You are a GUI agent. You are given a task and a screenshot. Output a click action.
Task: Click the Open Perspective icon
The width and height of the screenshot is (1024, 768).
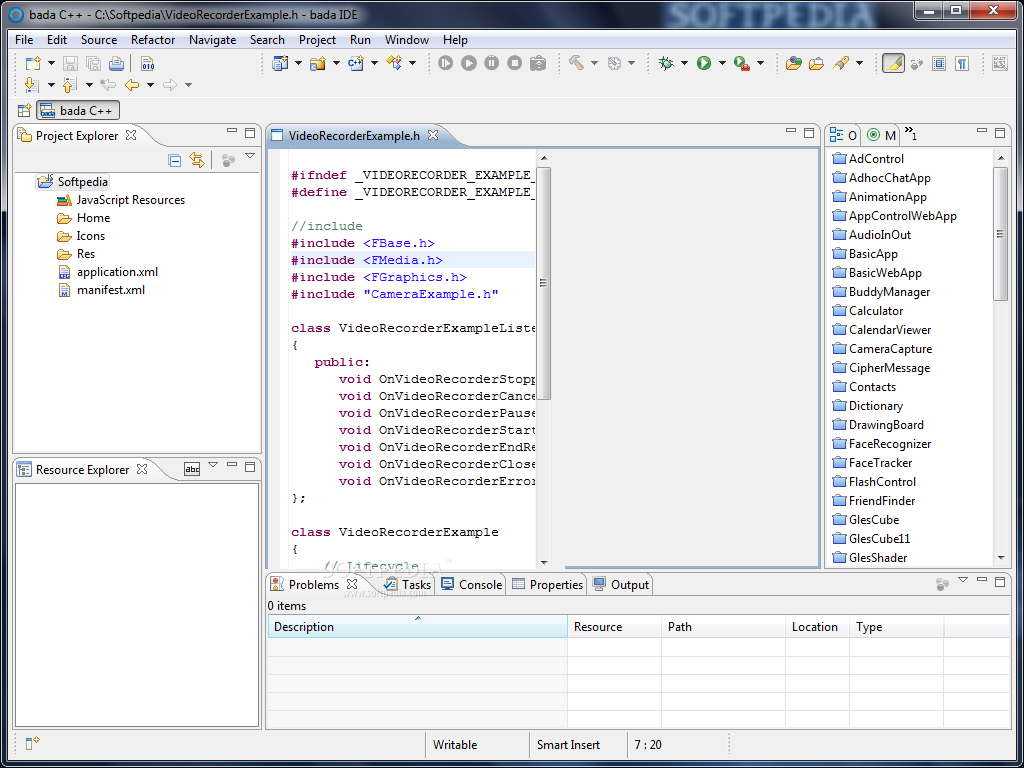pos(24,111)
